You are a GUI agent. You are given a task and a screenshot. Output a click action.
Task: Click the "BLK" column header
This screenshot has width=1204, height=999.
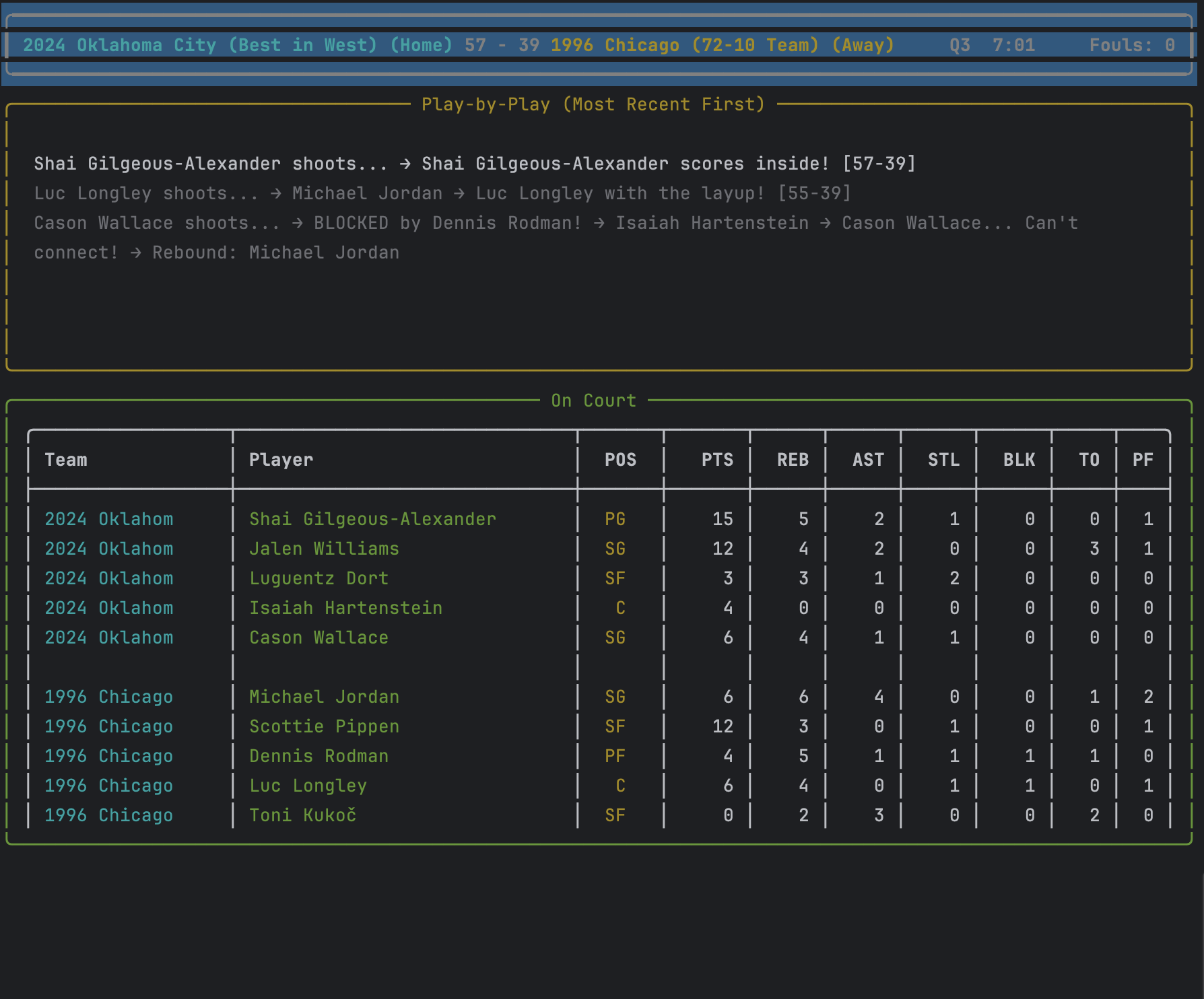(x=1019, y=460)
